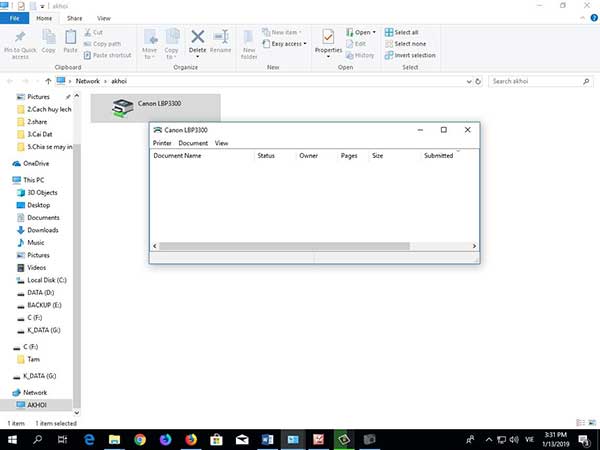Sort by Submitted column header

pyautogui.click(x=438, y=155)
